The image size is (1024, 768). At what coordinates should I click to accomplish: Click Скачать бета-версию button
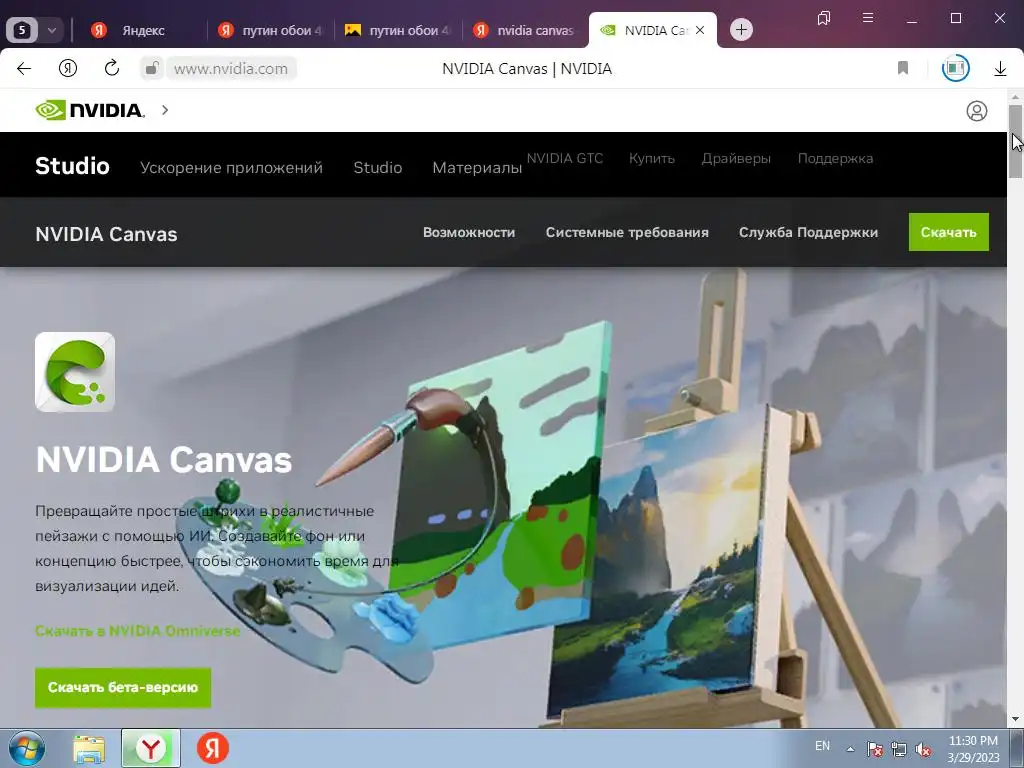click(x=123, y=687)
